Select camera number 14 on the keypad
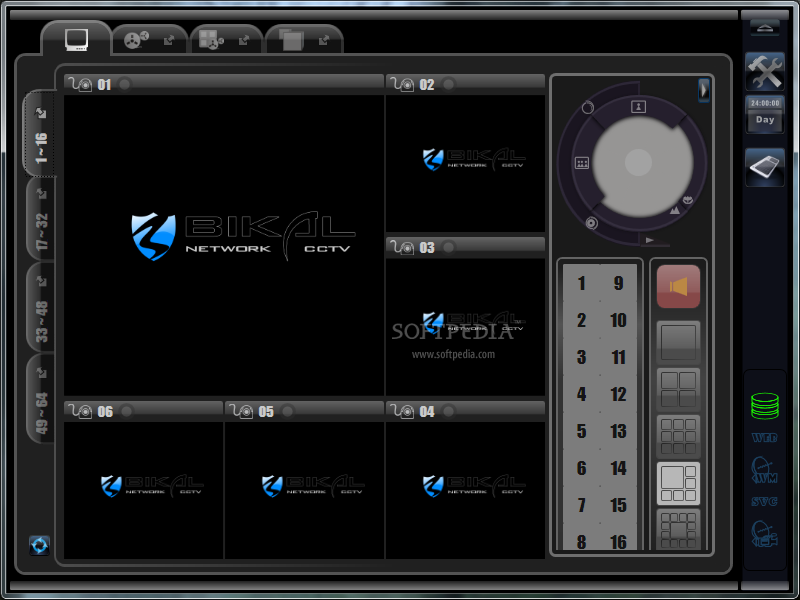This screenshot has height=600, width=800. click(x=618, y=468)
